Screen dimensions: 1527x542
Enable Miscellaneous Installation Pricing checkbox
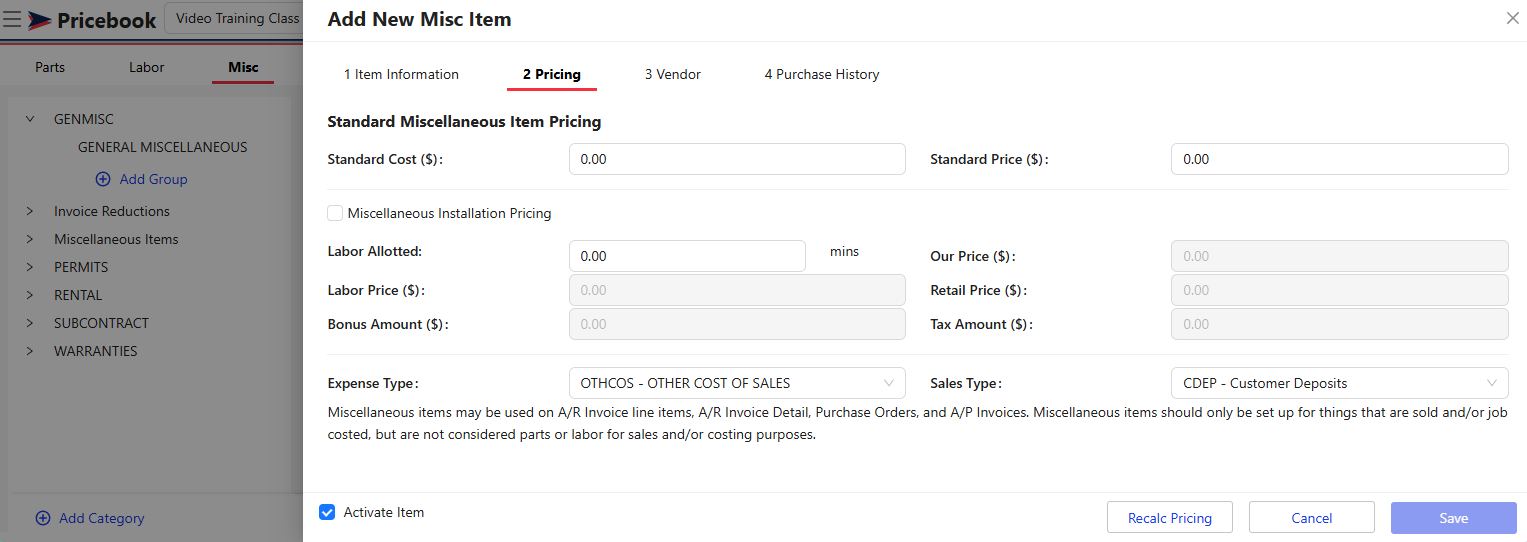pyautogui.click(x=335, y=213)
